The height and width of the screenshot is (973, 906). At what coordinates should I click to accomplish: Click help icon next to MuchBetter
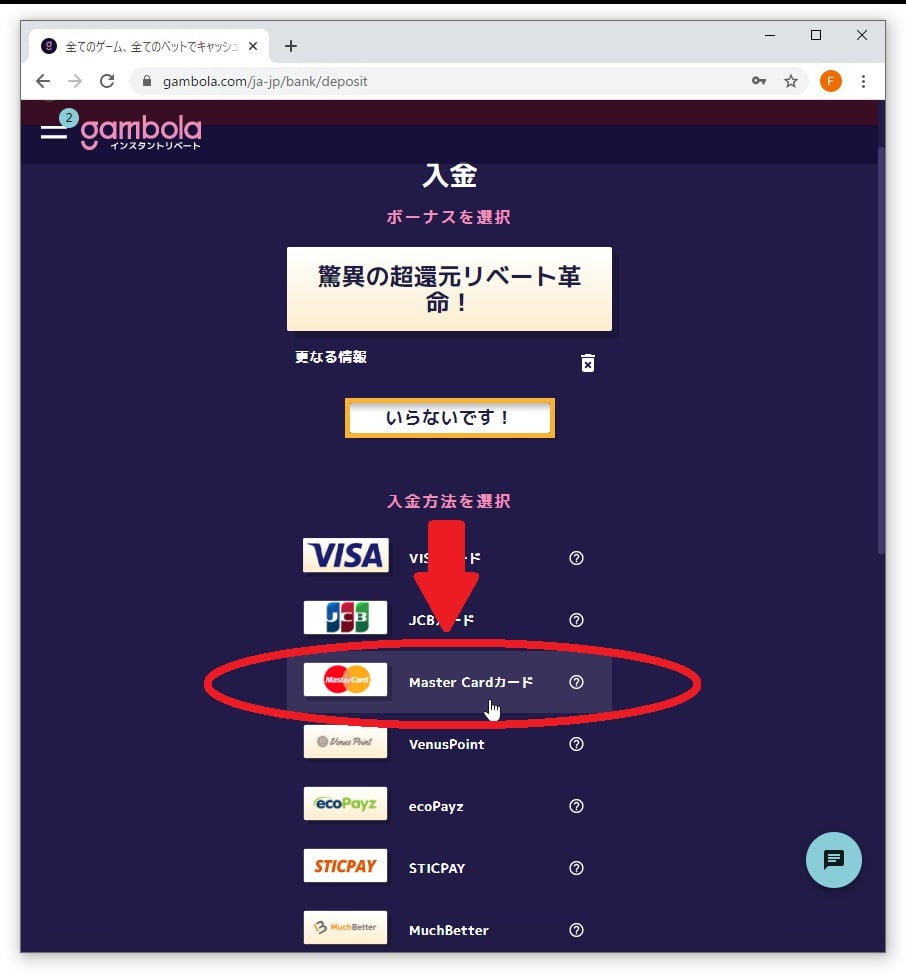point(576,930)
